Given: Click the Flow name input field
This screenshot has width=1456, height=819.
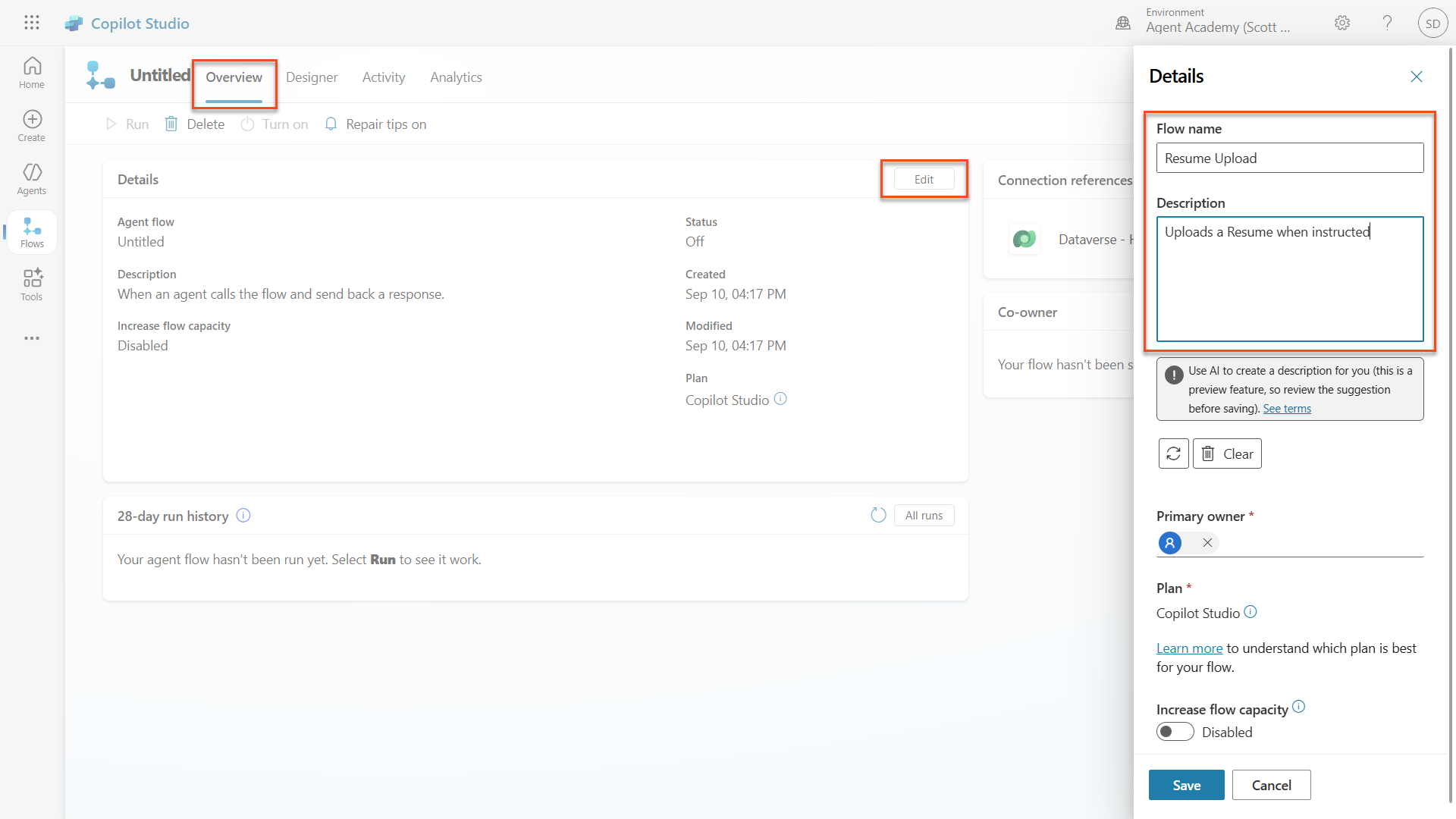Looking at the screenshot, I should pos(1289,158).
